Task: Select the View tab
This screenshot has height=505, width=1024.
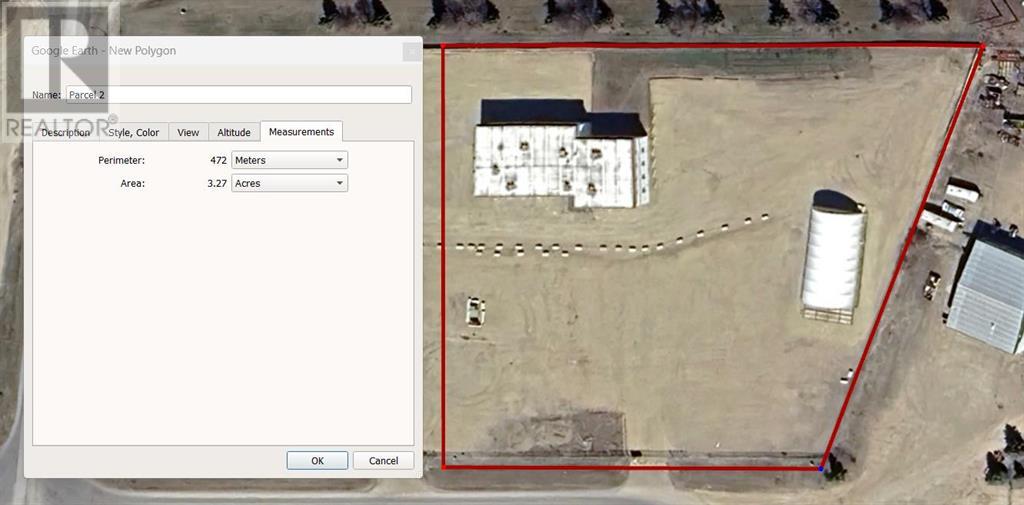Action: pyautogui.click(x=188, y=132)
